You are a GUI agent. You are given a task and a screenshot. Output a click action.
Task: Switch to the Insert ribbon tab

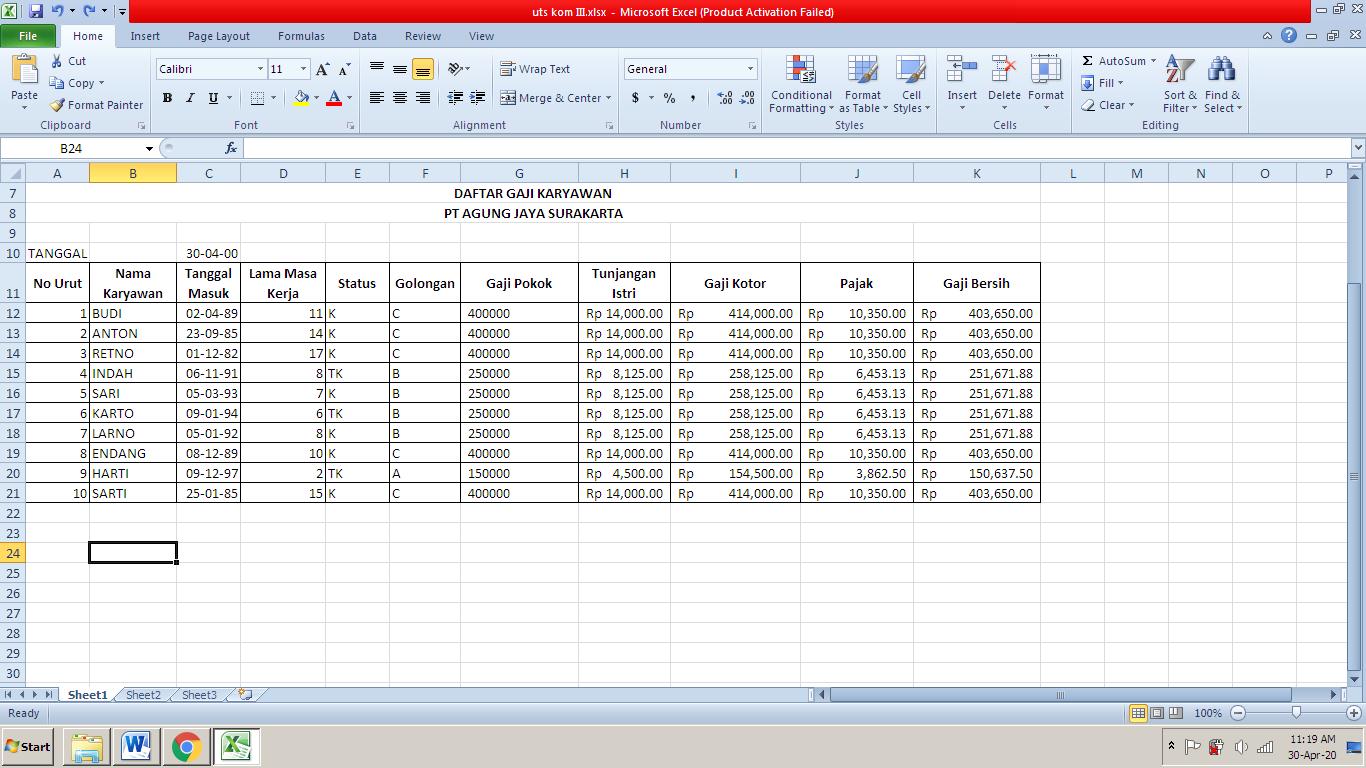(x=145, y=36)
